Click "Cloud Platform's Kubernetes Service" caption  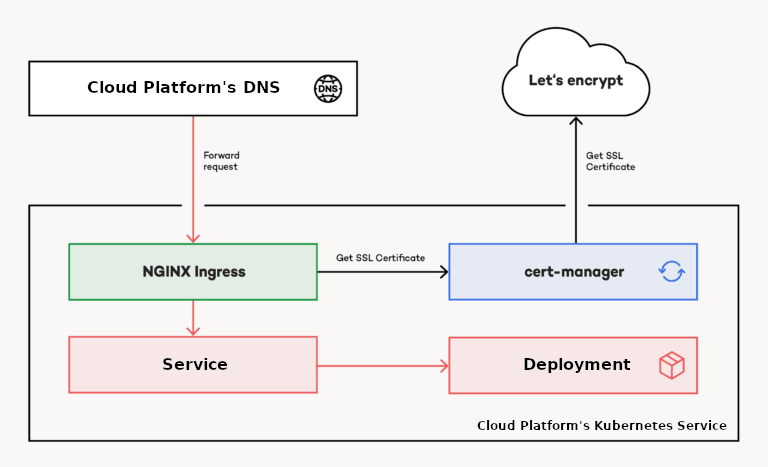tap(602, 425)
